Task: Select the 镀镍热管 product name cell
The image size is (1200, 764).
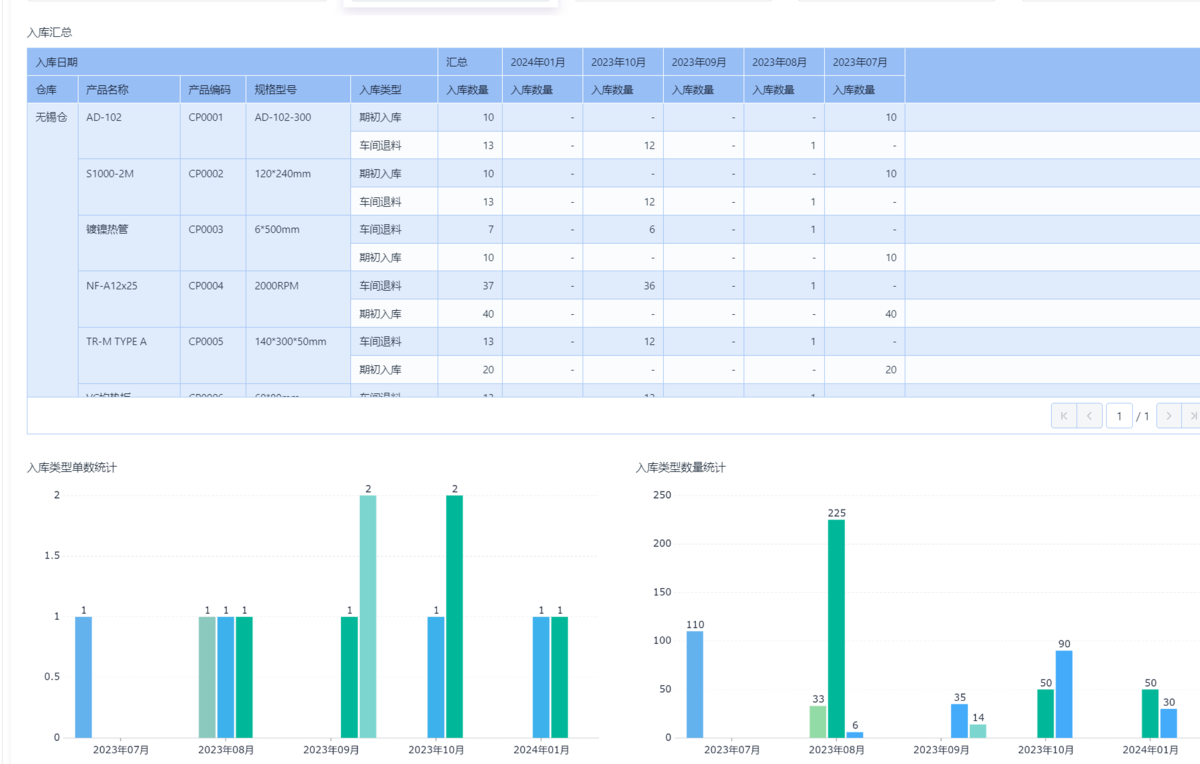Action: [130, 243]
